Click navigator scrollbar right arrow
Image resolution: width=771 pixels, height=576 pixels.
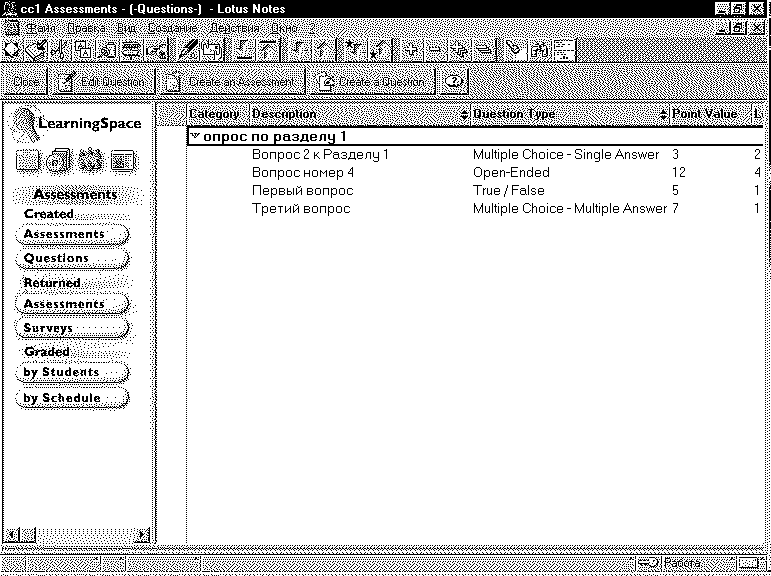[142, 535]
